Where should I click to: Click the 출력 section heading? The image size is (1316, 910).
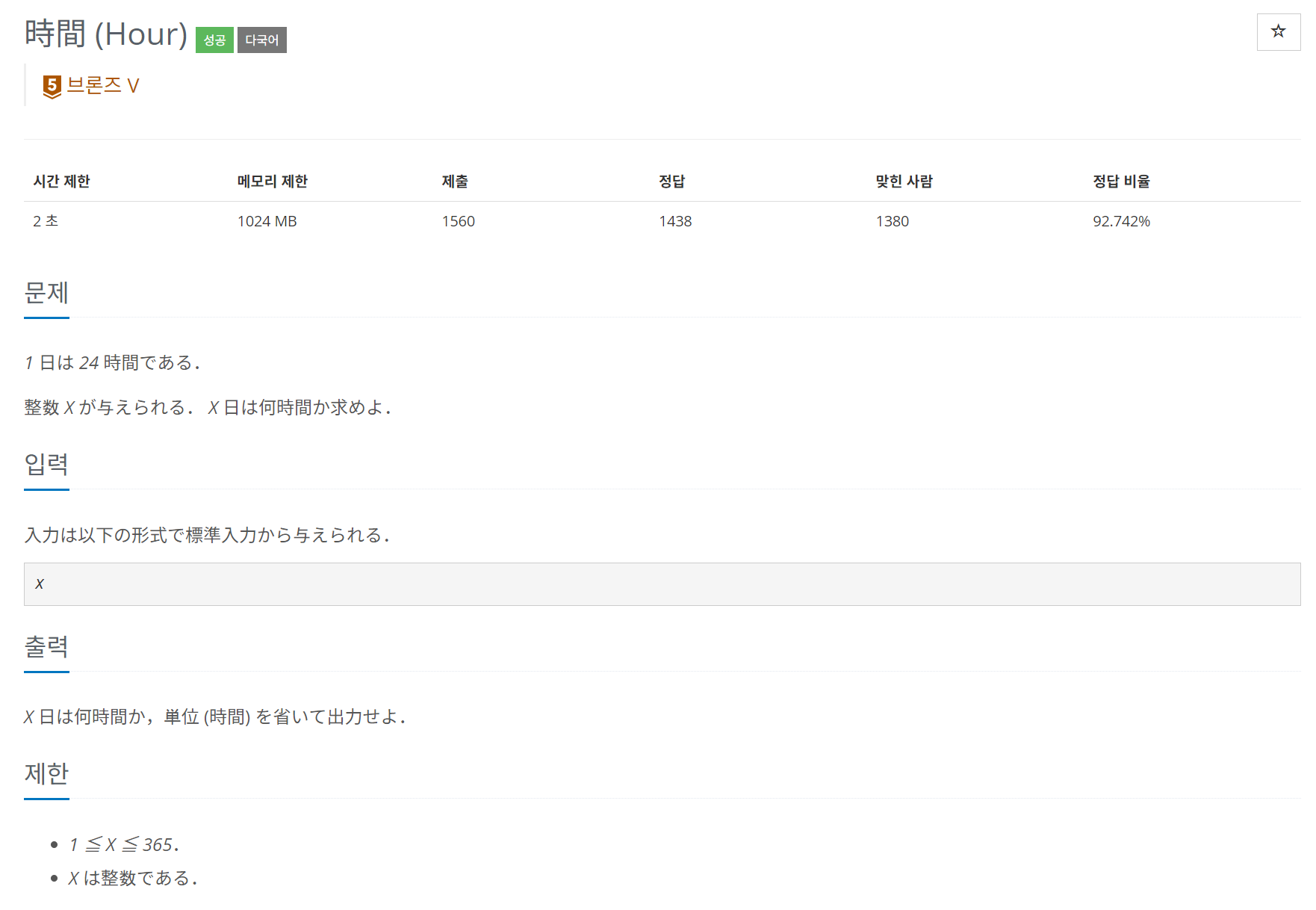click(x=46, y=647)
